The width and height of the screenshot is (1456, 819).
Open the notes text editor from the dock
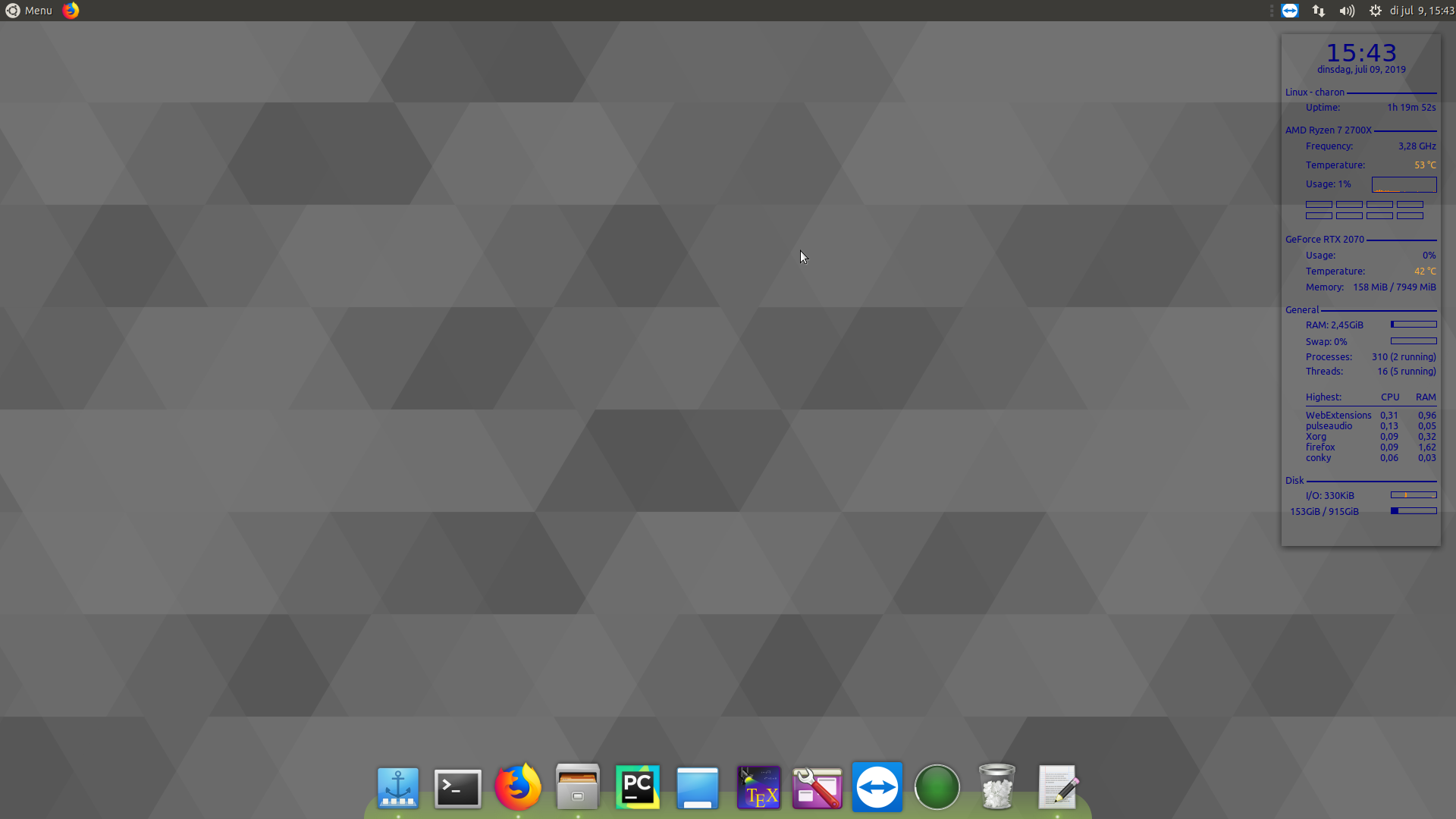pyautogui.click(x=1057, y=787)
